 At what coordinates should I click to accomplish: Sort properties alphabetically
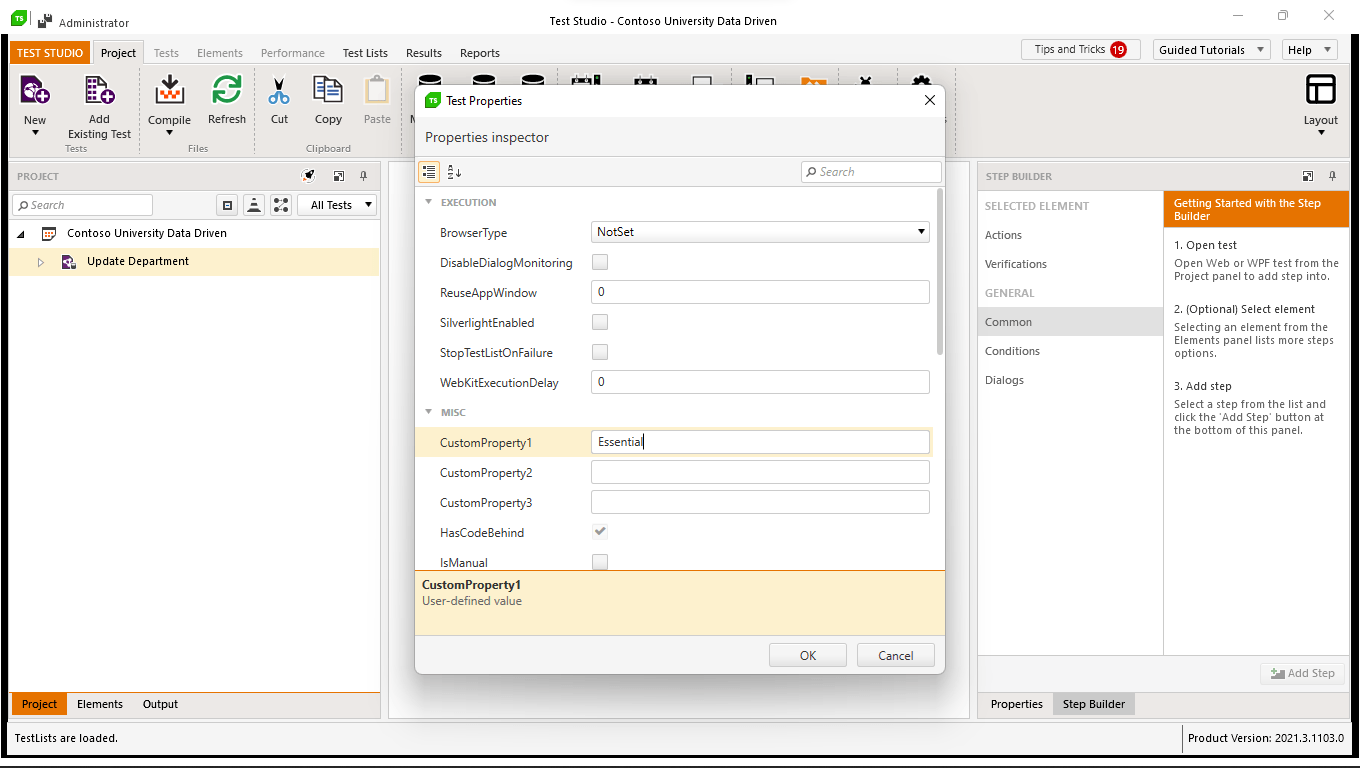click(455, 172)
